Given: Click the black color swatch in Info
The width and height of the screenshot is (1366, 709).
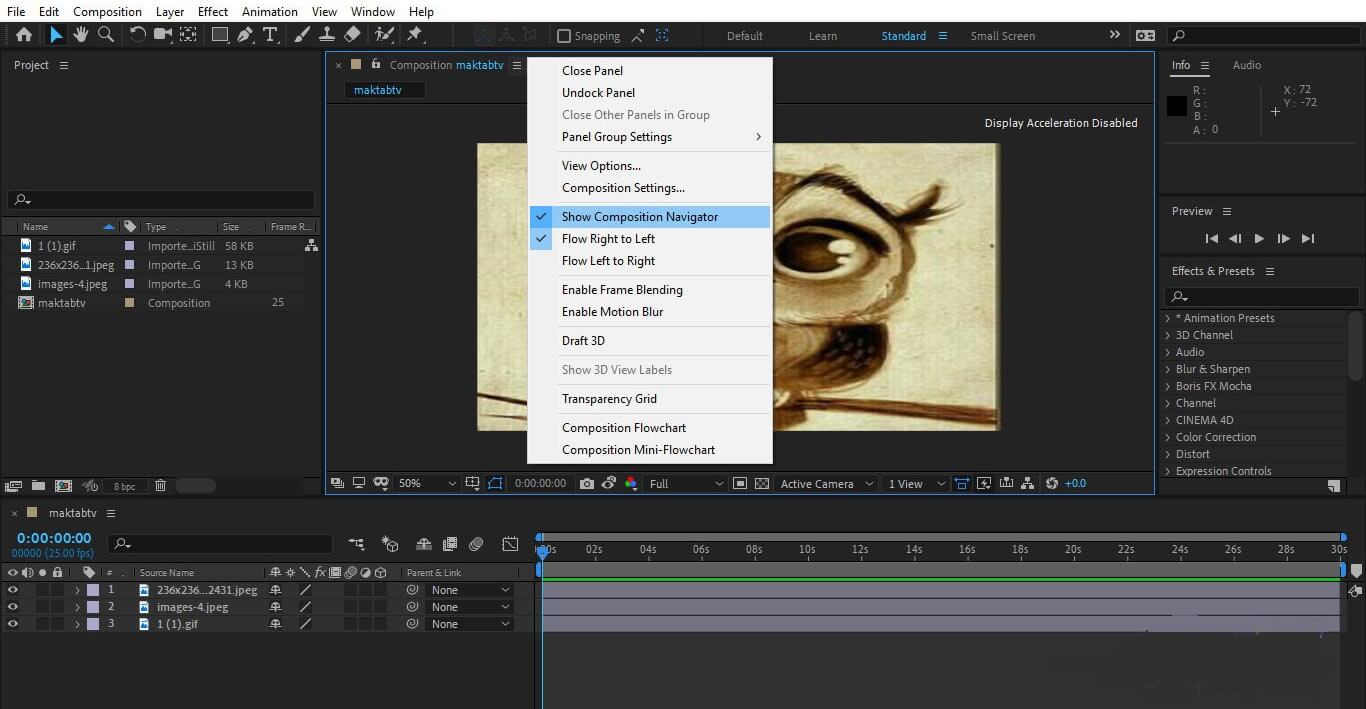Looking at the screenshot, I should click(x=1177, y=106).
